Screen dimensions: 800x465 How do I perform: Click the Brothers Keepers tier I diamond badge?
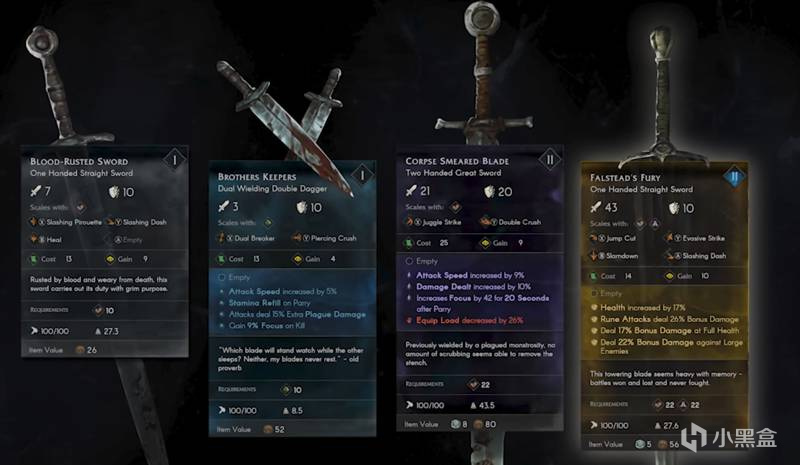tap(362, 176)
